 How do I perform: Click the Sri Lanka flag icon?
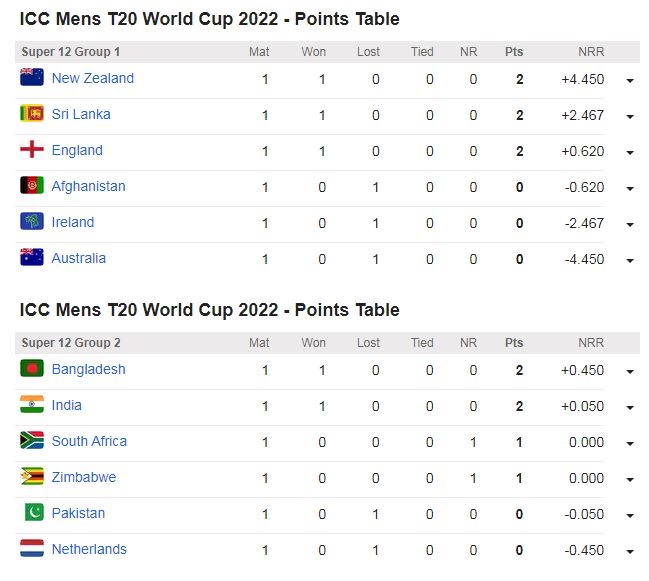[x=32, y=114]
